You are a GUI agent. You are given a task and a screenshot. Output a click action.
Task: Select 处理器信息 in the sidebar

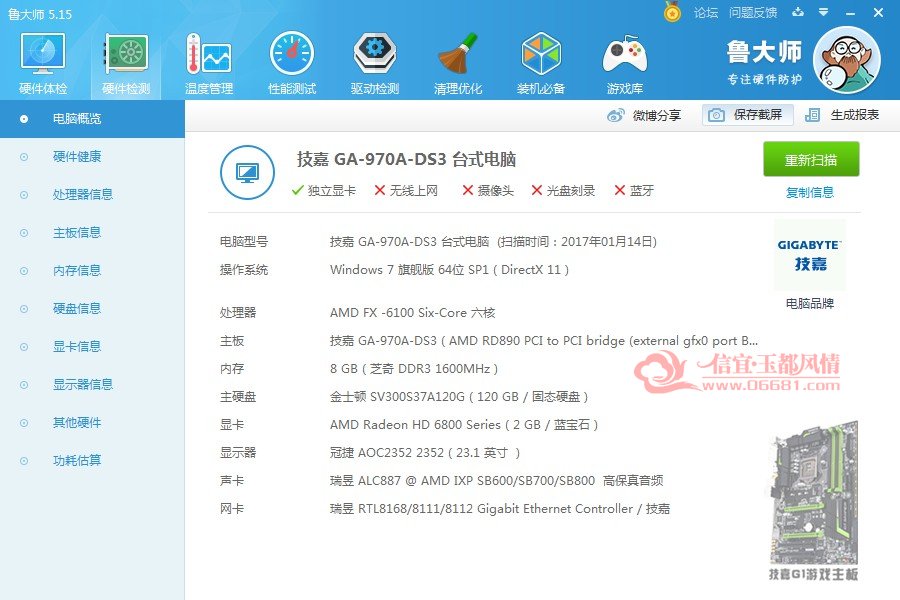[x=83, y=195]
